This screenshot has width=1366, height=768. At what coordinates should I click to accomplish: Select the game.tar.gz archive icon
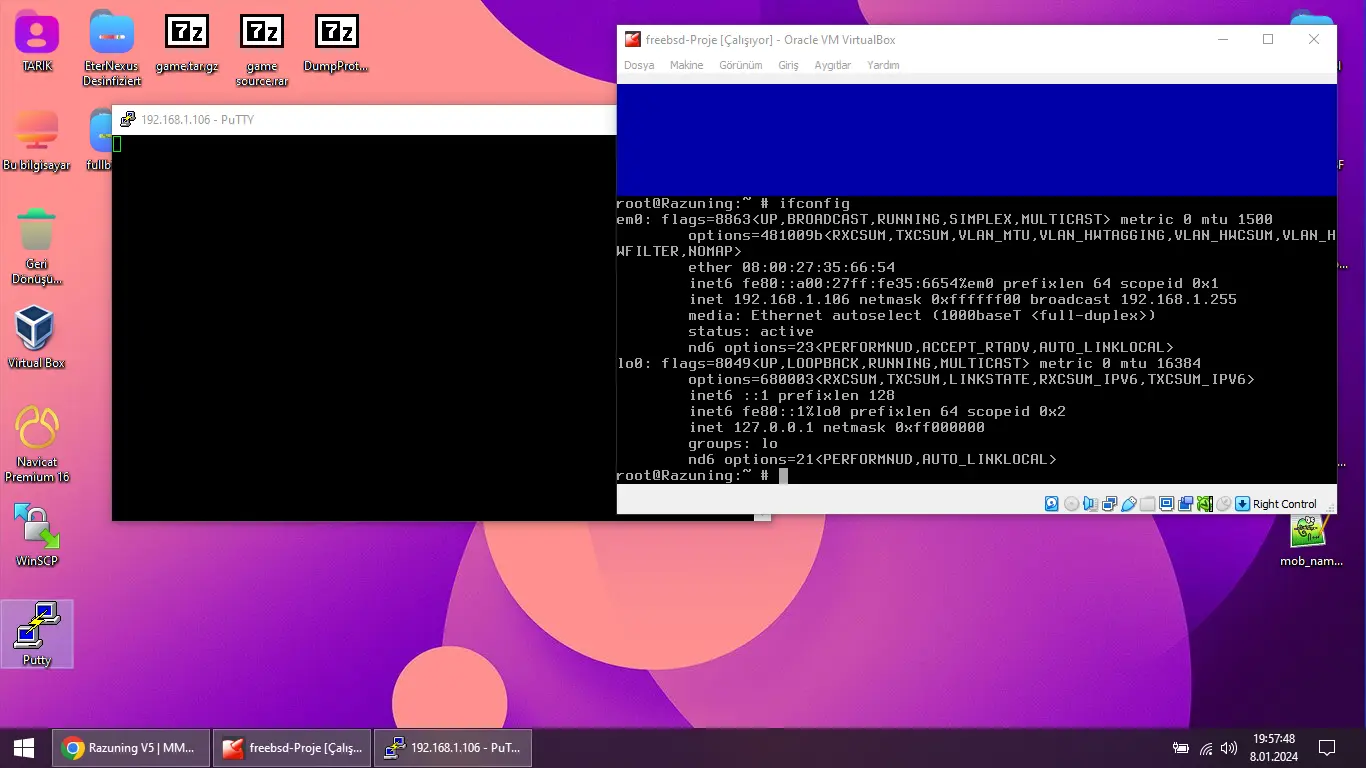point(187,43)
